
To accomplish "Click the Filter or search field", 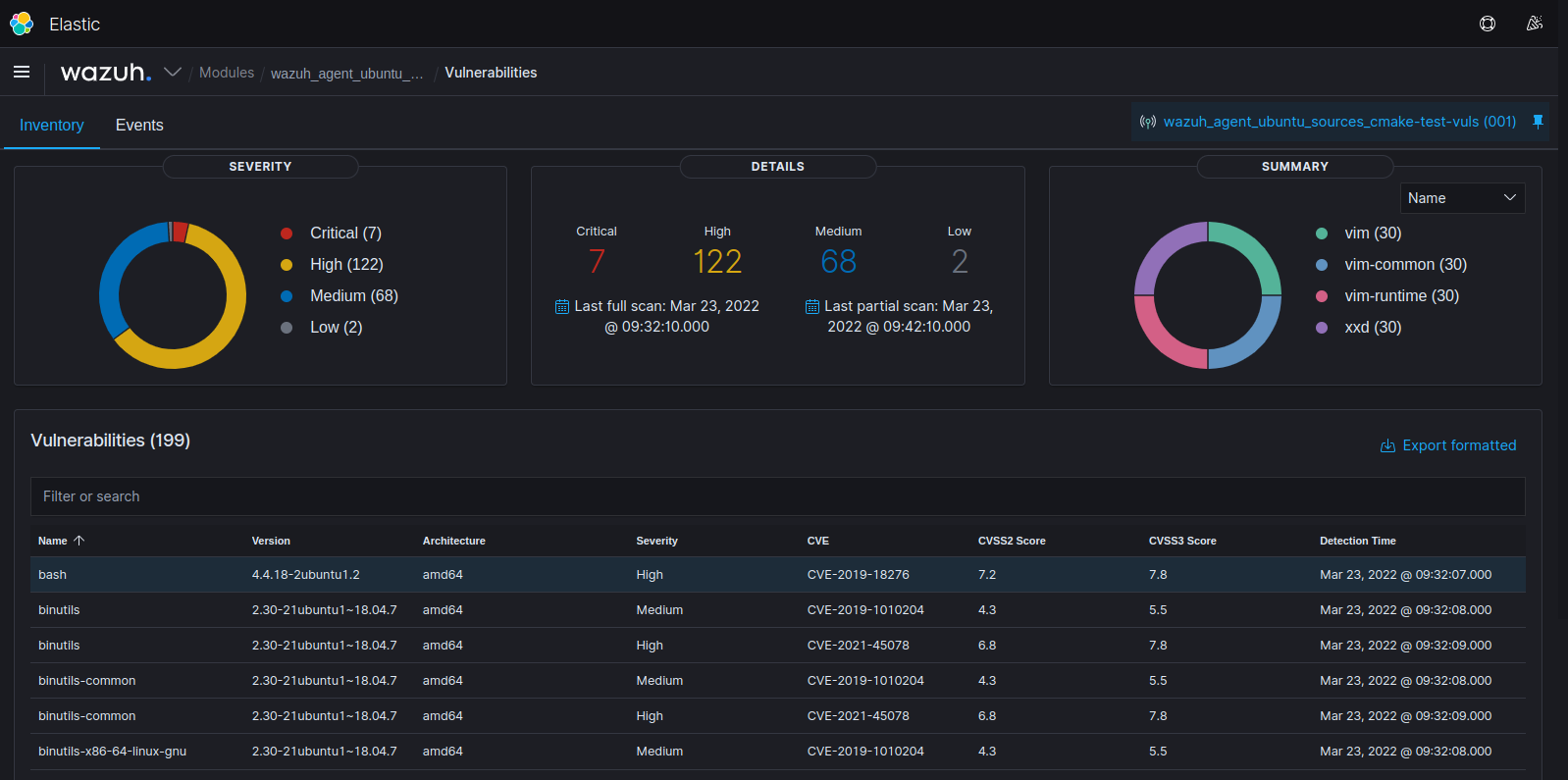I will (778, 496).
